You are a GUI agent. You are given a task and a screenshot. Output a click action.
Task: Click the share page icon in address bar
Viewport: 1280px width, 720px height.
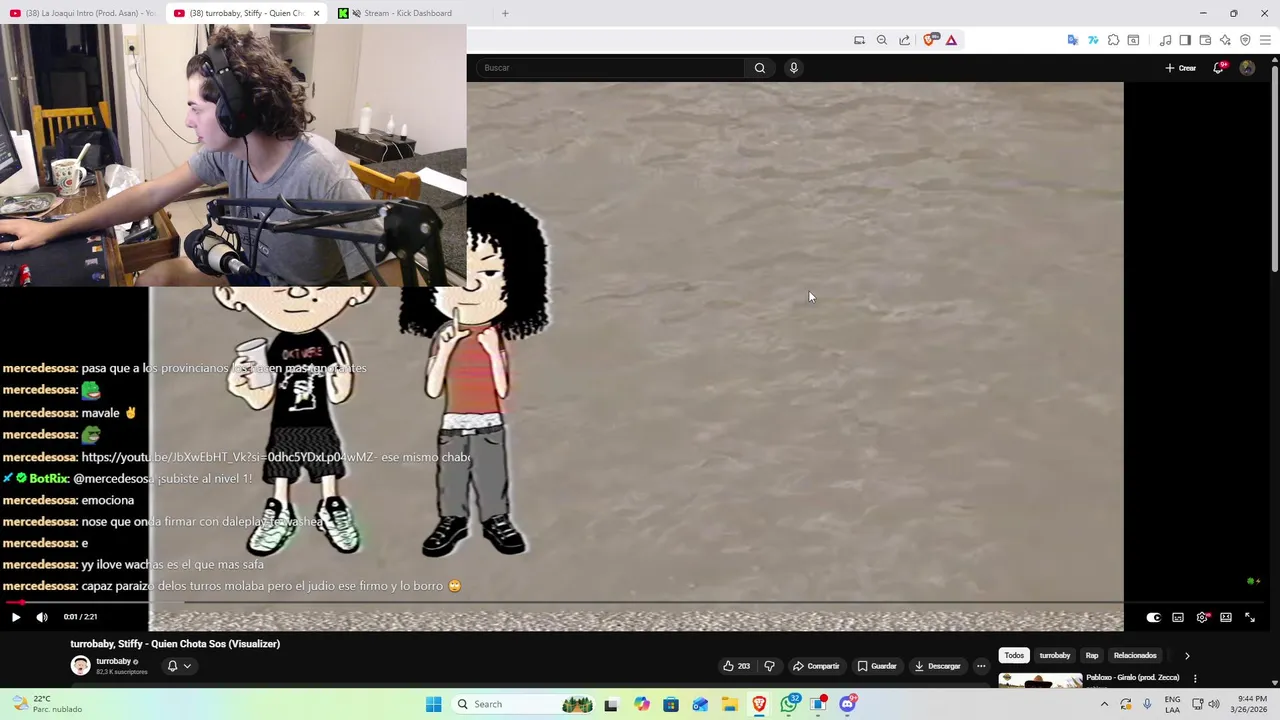pyautogui.click(x=905, y=40)
